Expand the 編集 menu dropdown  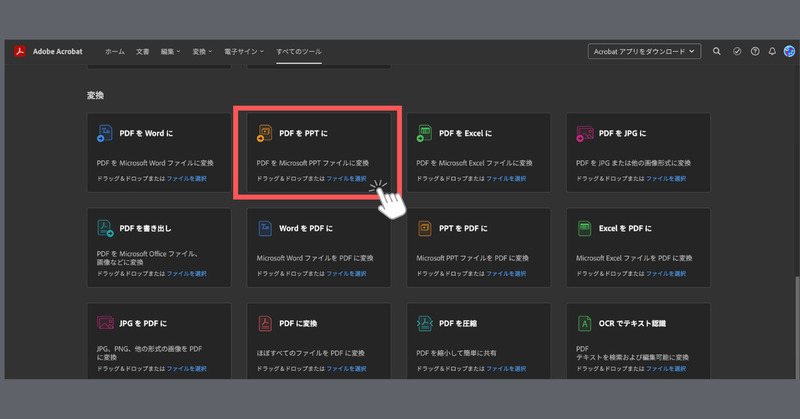170,52
